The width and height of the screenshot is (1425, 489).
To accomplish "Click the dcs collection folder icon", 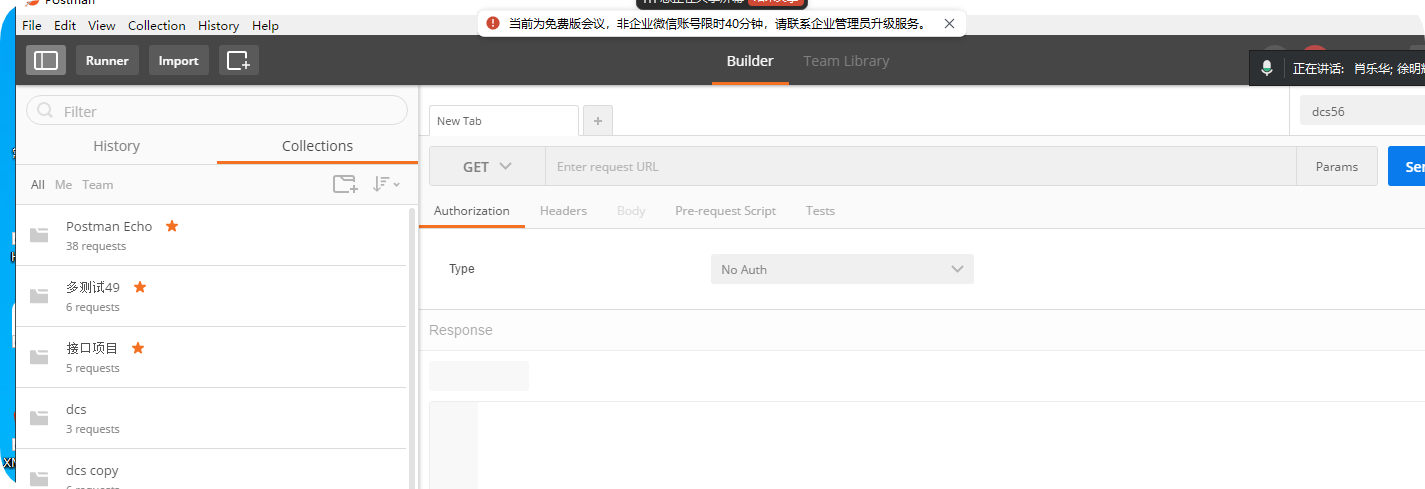I will (39, 419).
